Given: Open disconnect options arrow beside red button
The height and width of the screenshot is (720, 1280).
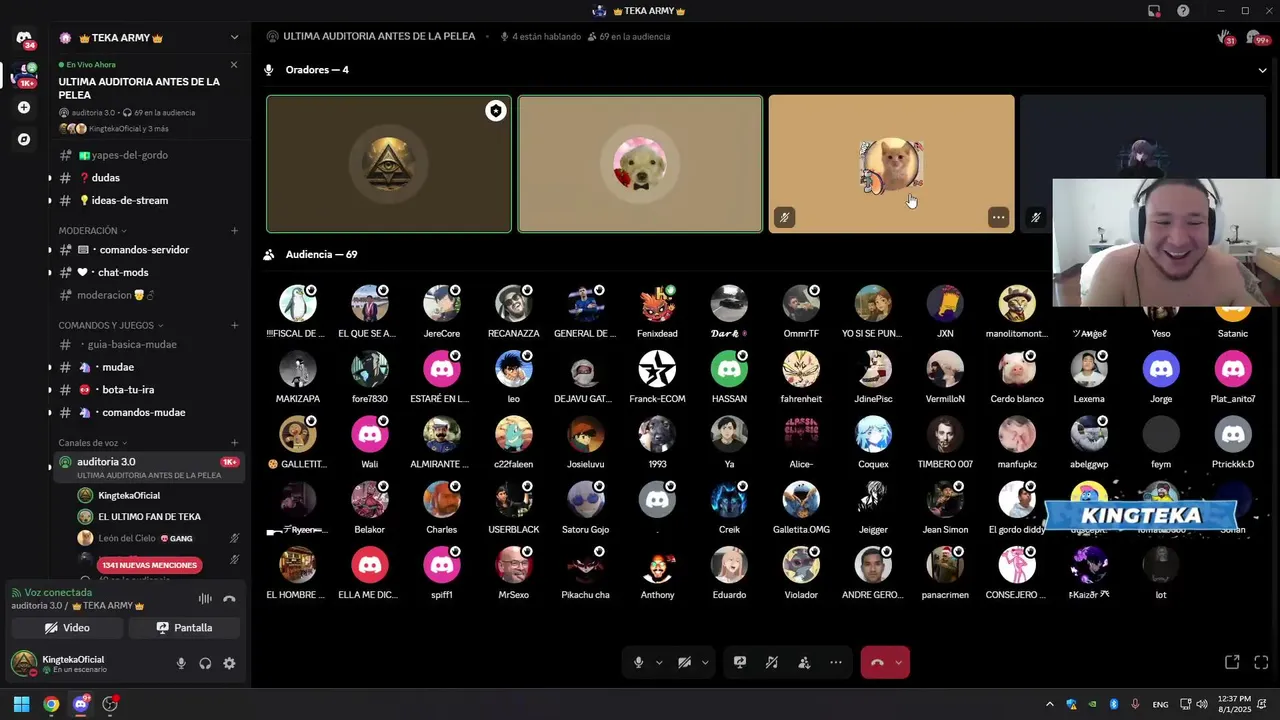Looking at the screenshot, I should pos(898,662).
